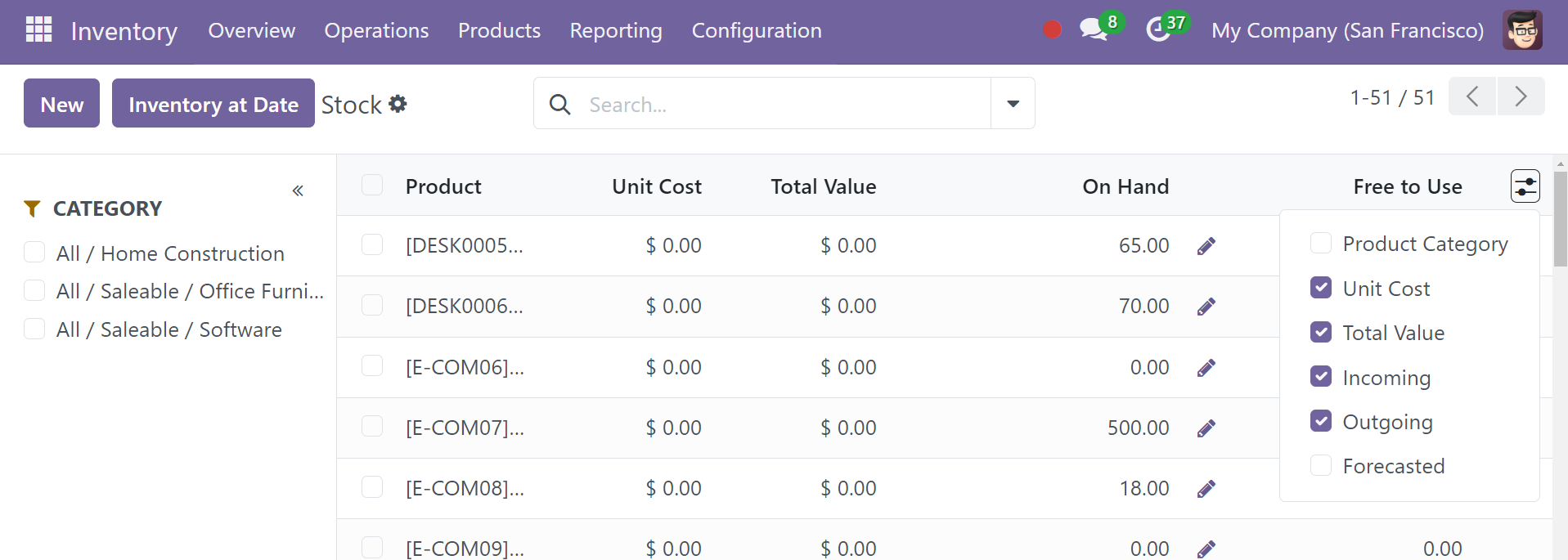Open the company switcher My Company (San Francisco)
Screen dimensions: 1568x560
coord(1347,30)
